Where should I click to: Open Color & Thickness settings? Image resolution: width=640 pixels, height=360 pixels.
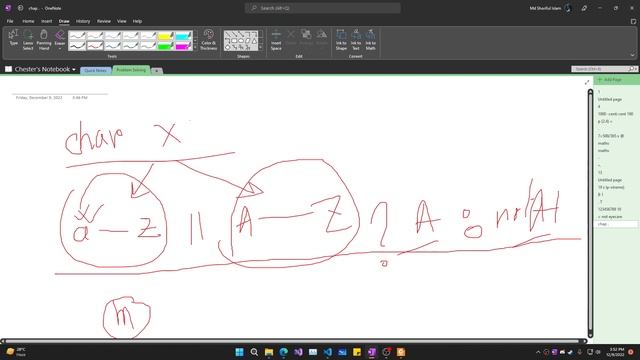click(x=209, y=39)
